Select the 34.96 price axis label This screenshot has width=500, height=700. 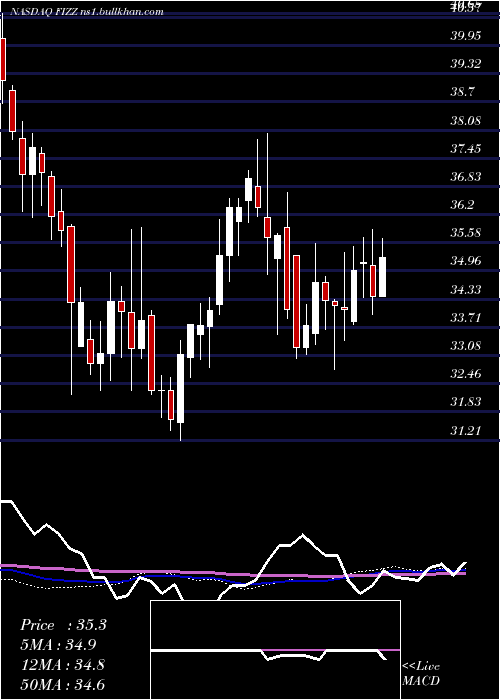(466, 261)
